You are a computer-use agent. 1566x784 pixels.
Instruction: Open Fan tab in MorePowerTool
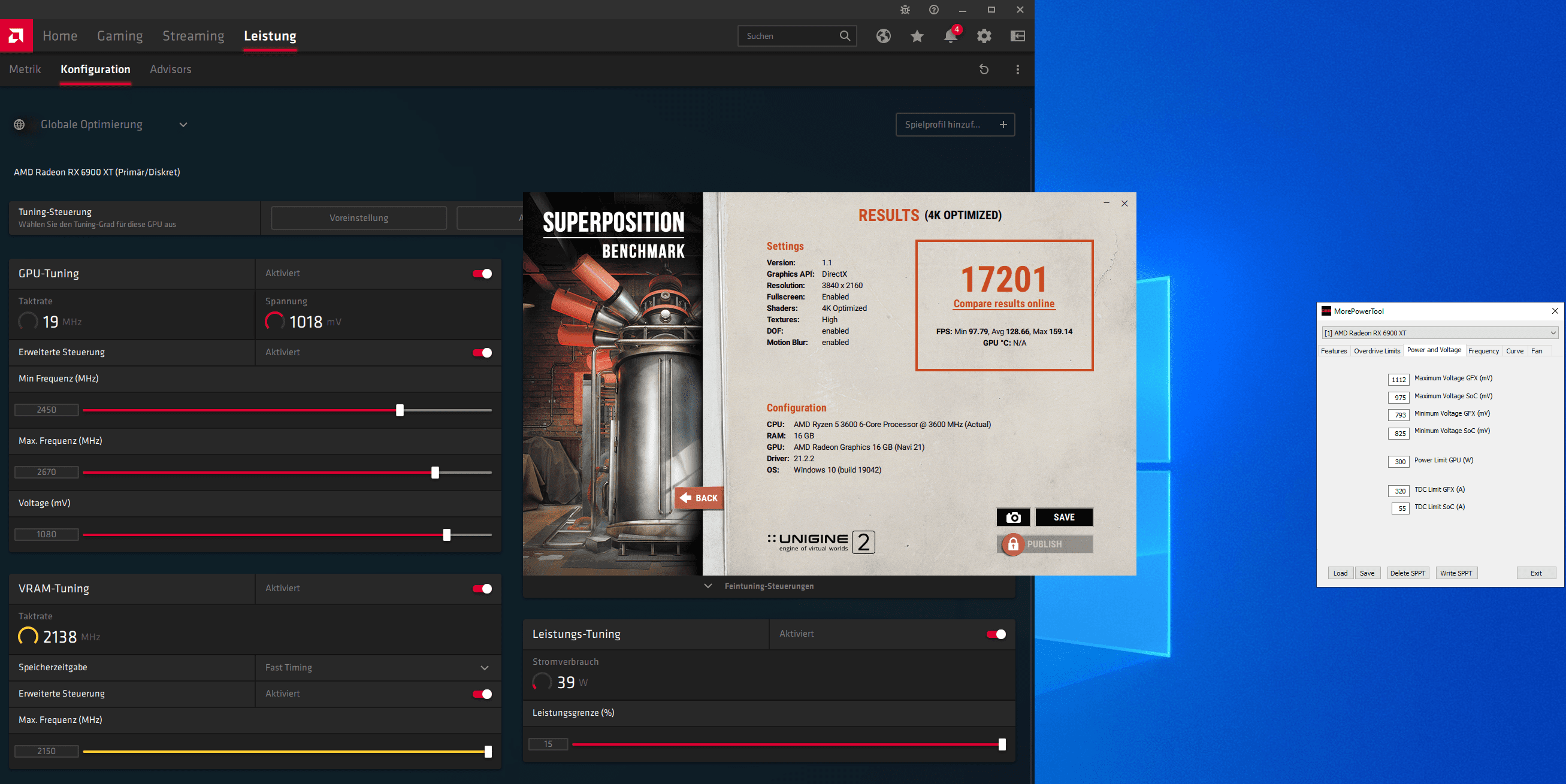click(1536, 350)
